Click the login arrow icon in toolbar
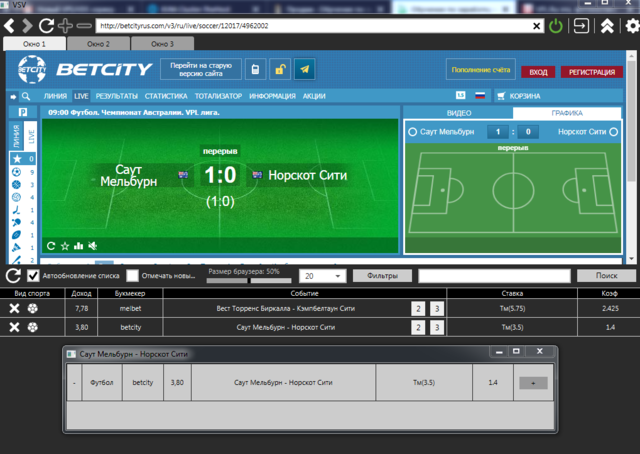This screenshot has height=454, width=640. pyautogui.click(x=581, y=26)
